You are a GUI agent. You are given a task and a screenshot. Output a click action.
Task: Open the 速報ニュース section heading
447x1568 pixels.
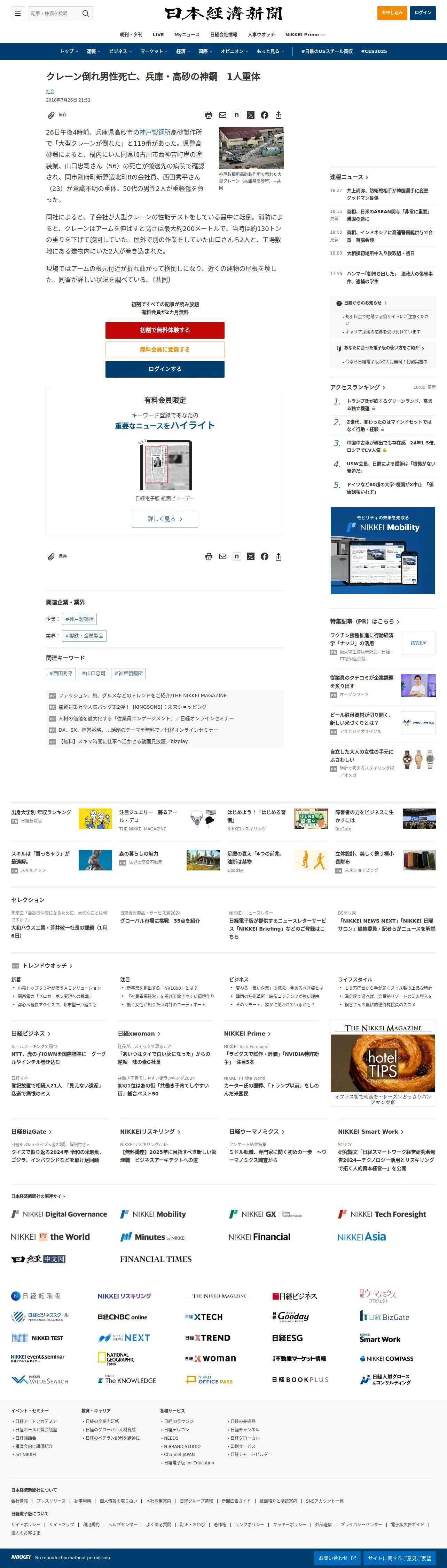(x=350, y=177)
